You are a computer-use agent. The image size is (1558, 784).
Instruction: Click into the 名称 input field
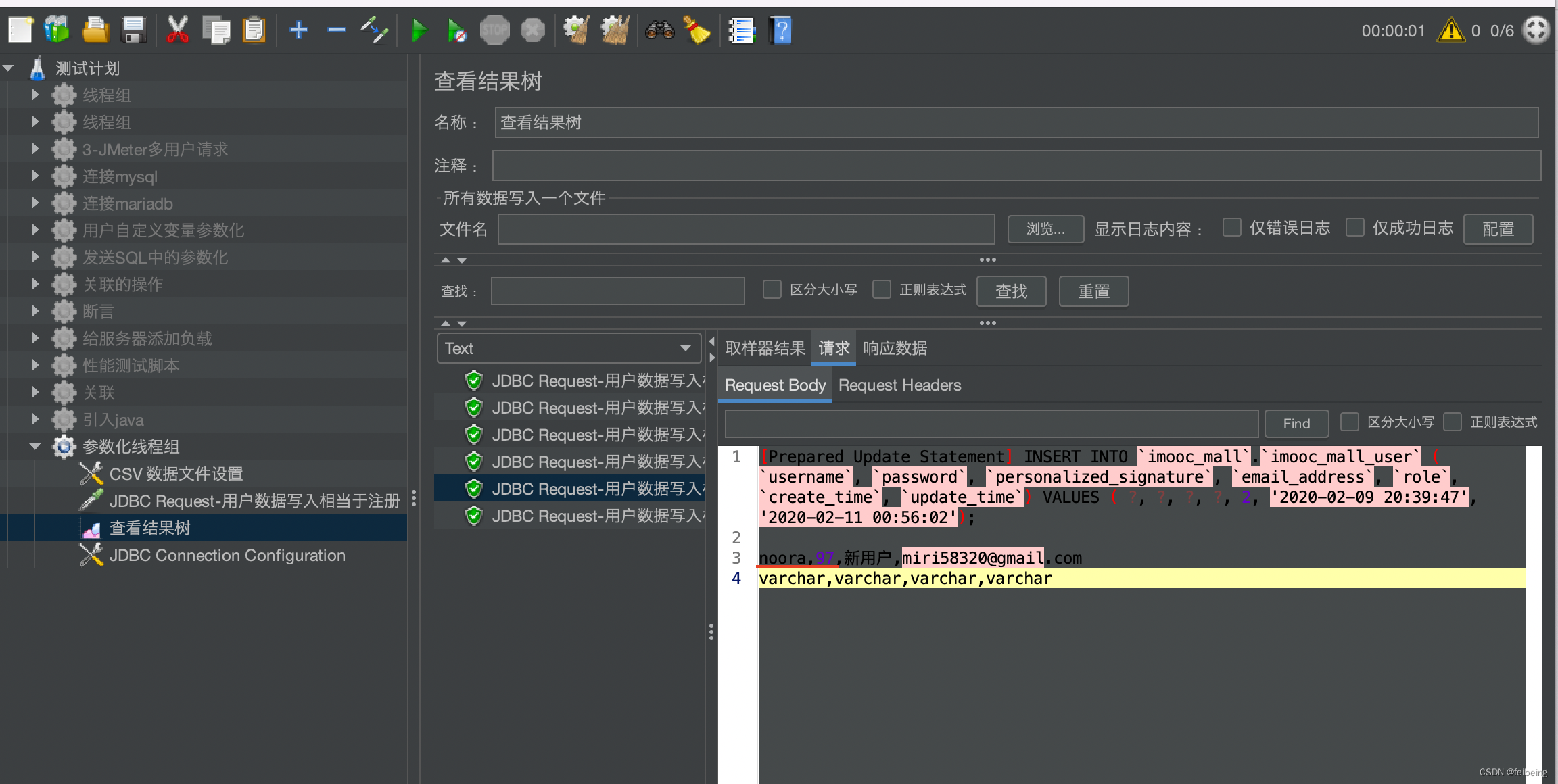click(1016, 122)
